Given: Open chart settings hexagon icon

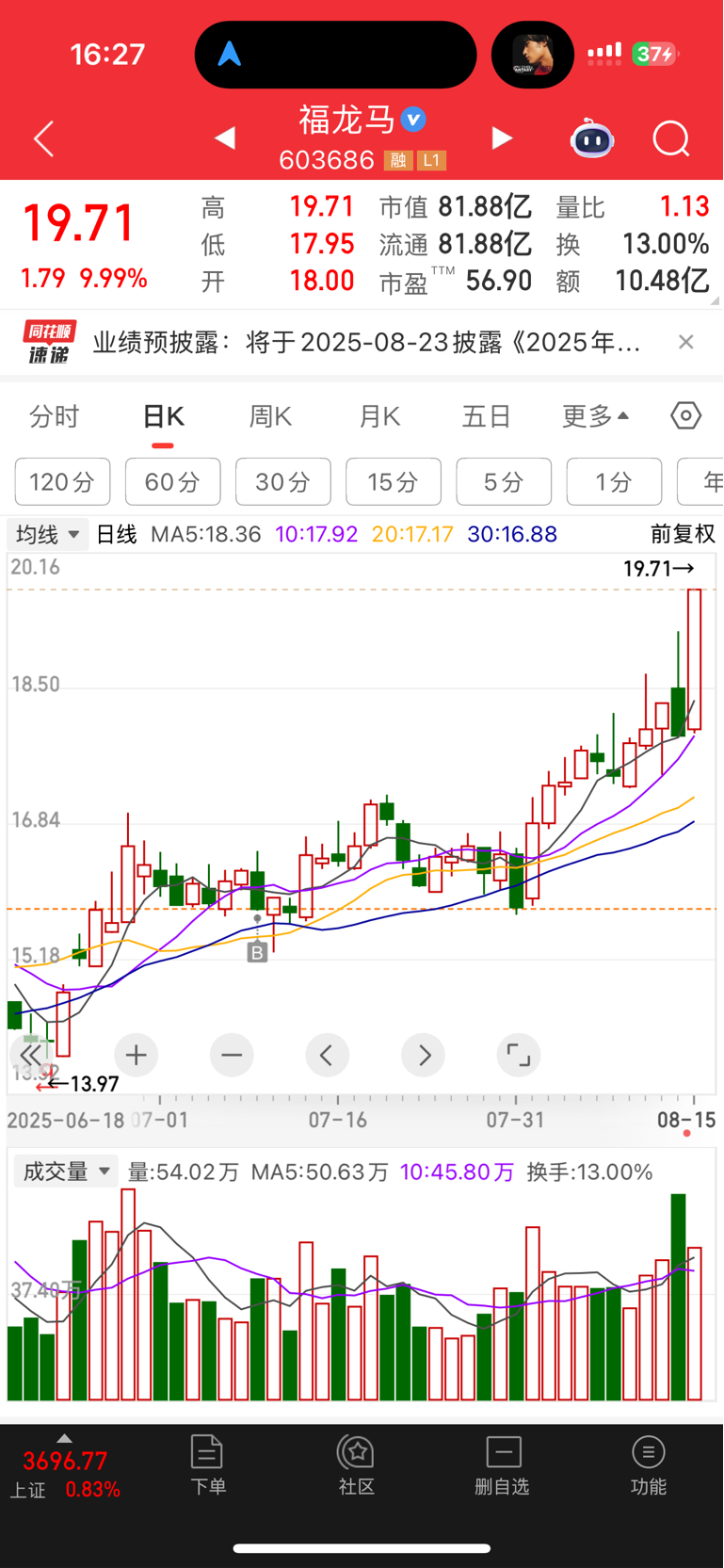Looking at the screenshot, I should (685, 415).
